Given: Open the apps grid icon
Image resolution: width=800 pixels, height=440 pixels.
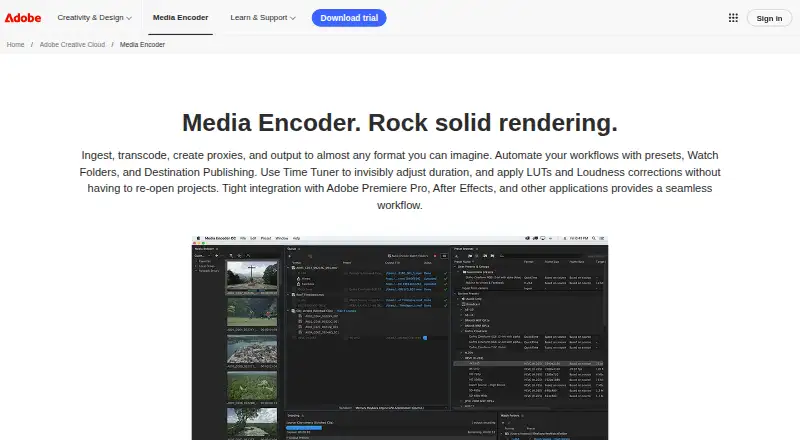Looking at the screenshot, I should point(733,18).
